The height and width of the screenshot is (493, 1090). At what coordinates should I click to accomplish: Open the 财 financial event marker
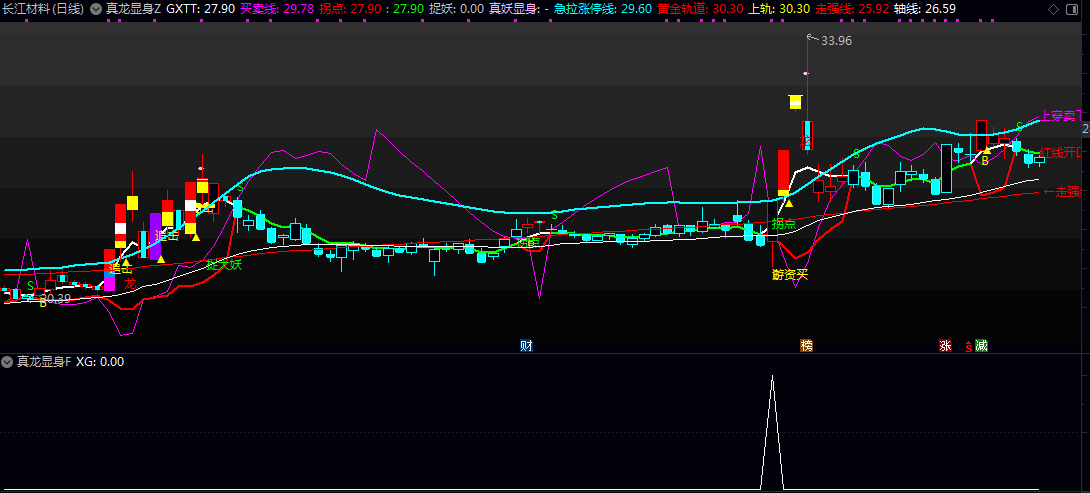(526, 346)
